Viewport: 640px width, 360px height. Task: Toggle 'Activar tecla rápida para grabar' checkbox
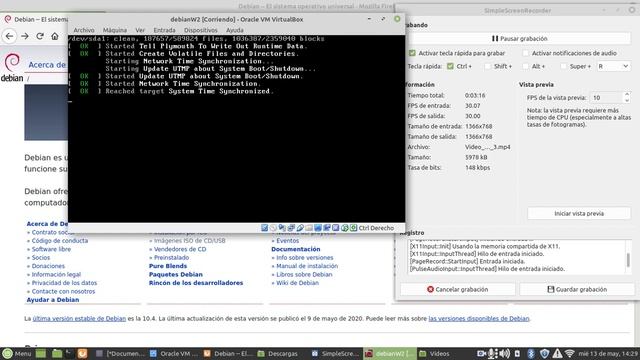[x=412, y=53]
